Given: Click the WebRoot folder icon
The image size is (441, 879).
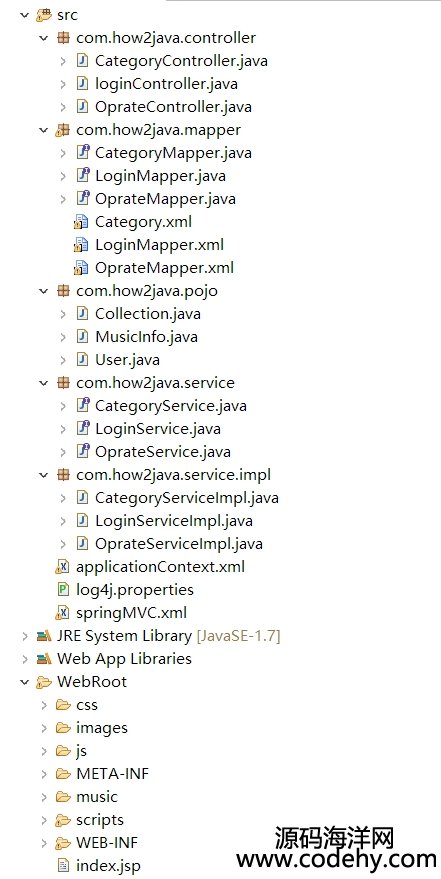Looking at the screenshot, I should [x=44, y=682].
